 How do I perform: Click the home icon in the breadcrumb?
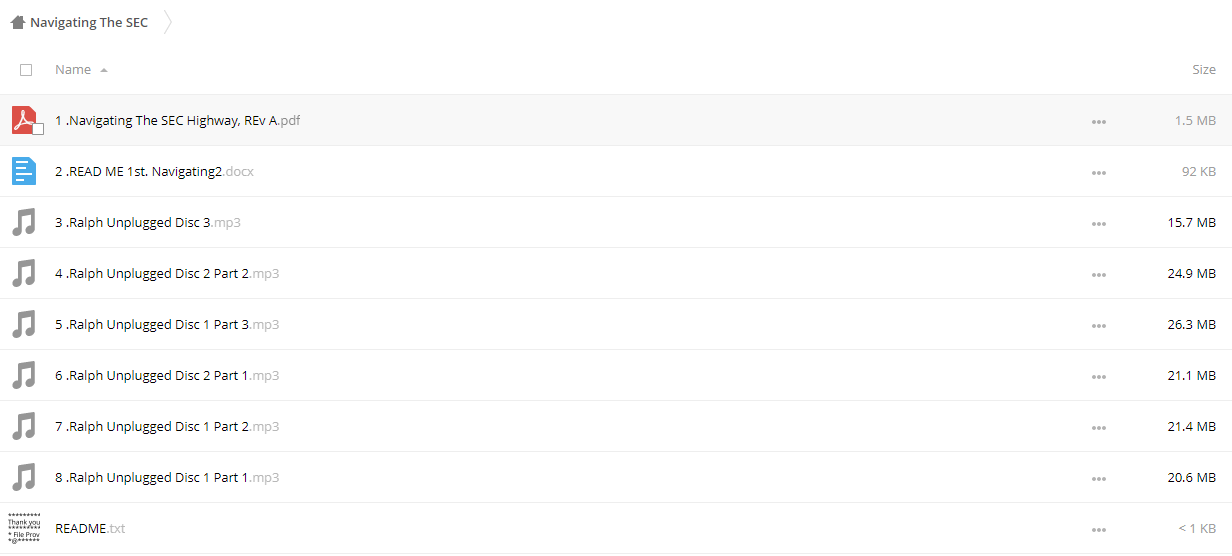click(x=18, y=22)
